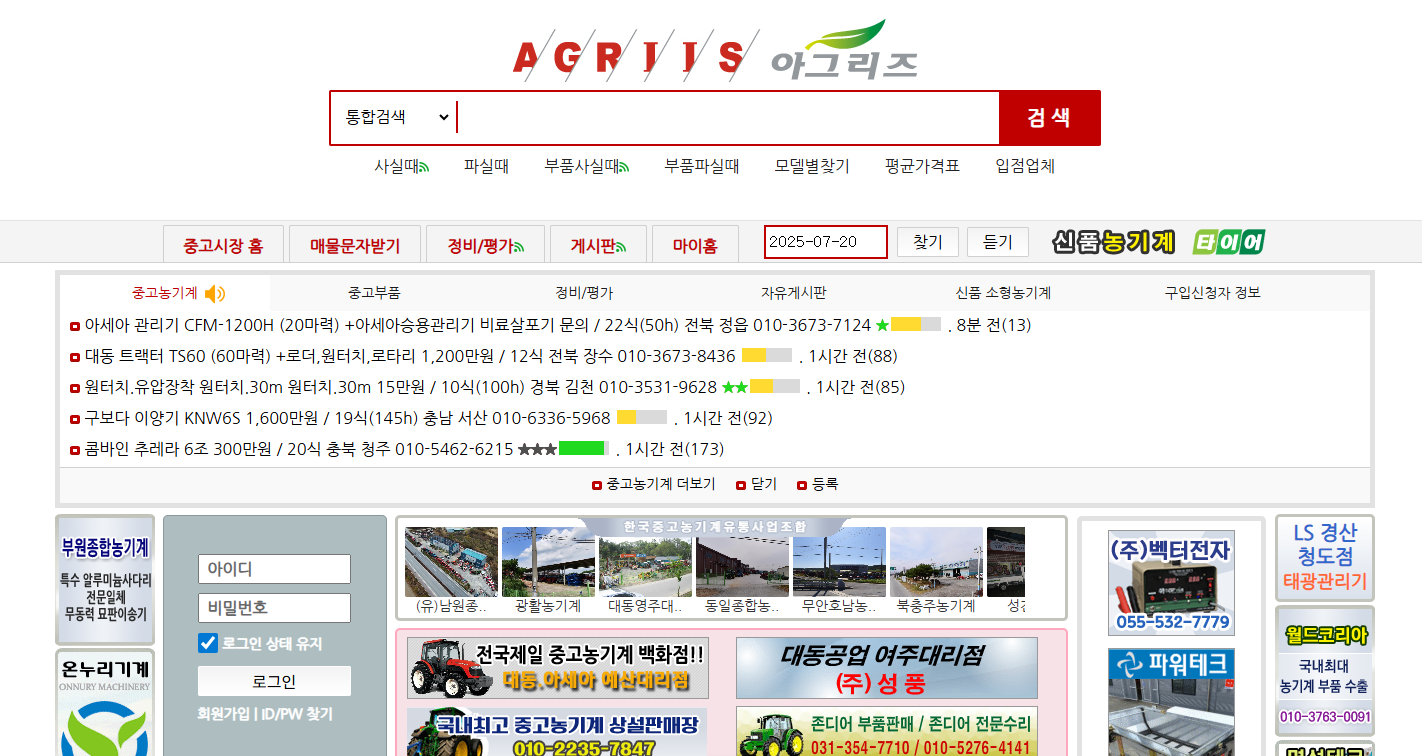Open the 통합검색 search type dropdown
Screen dimensions: 1422x756
tap(397, 117)
